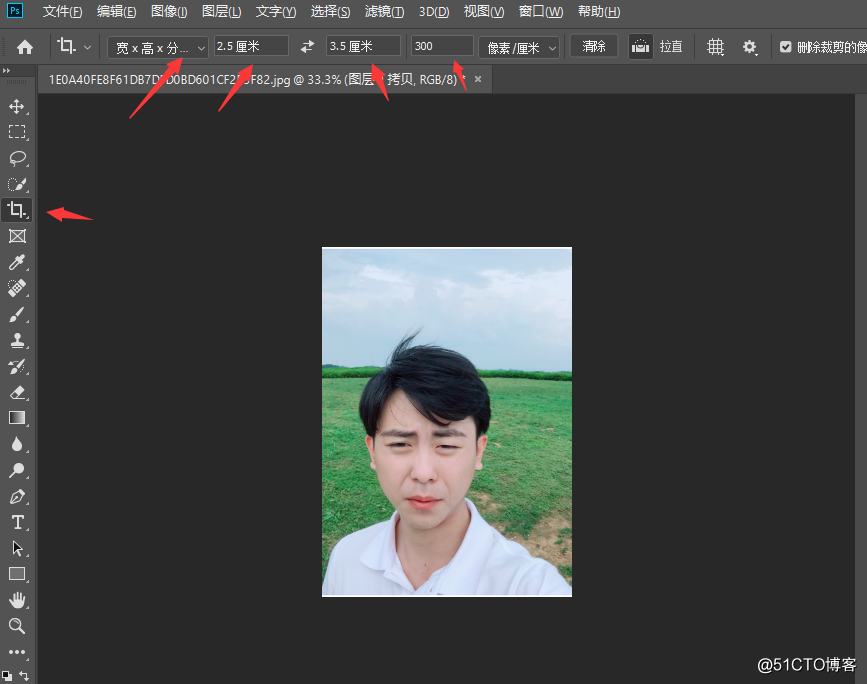Open the aspect ratio preset dropdown

[x=157, y=48]
